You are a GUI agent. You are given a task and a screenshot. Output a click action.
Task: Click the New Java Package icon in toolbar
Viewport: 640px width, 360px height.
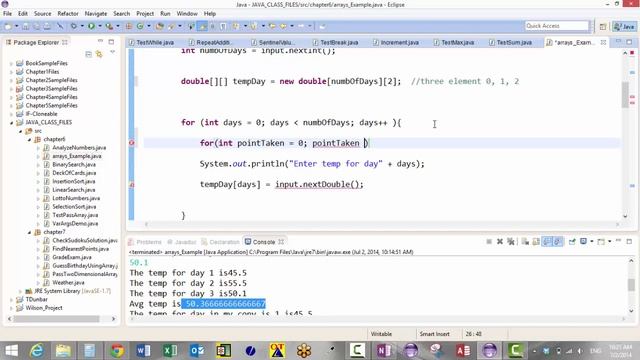point(129,26)
